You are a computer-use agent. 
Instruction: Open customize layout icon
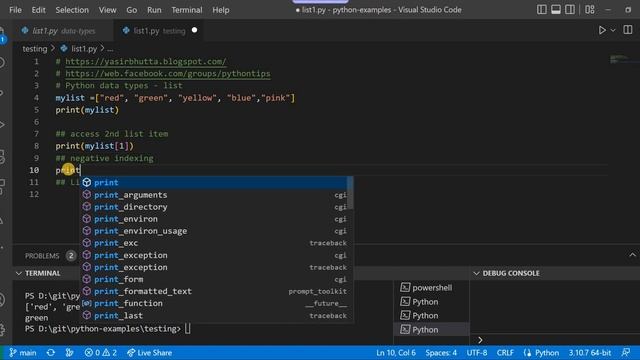589,9
